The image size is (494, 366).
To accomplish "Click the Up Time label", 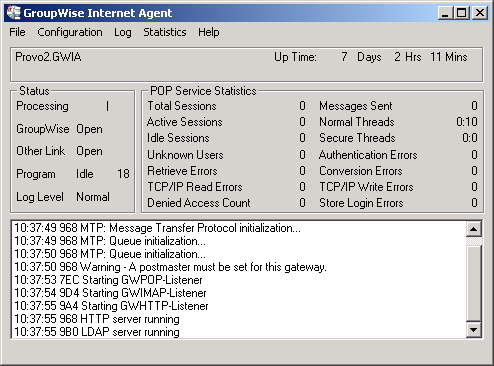I will pyautogui.click(x=295, y=57).
